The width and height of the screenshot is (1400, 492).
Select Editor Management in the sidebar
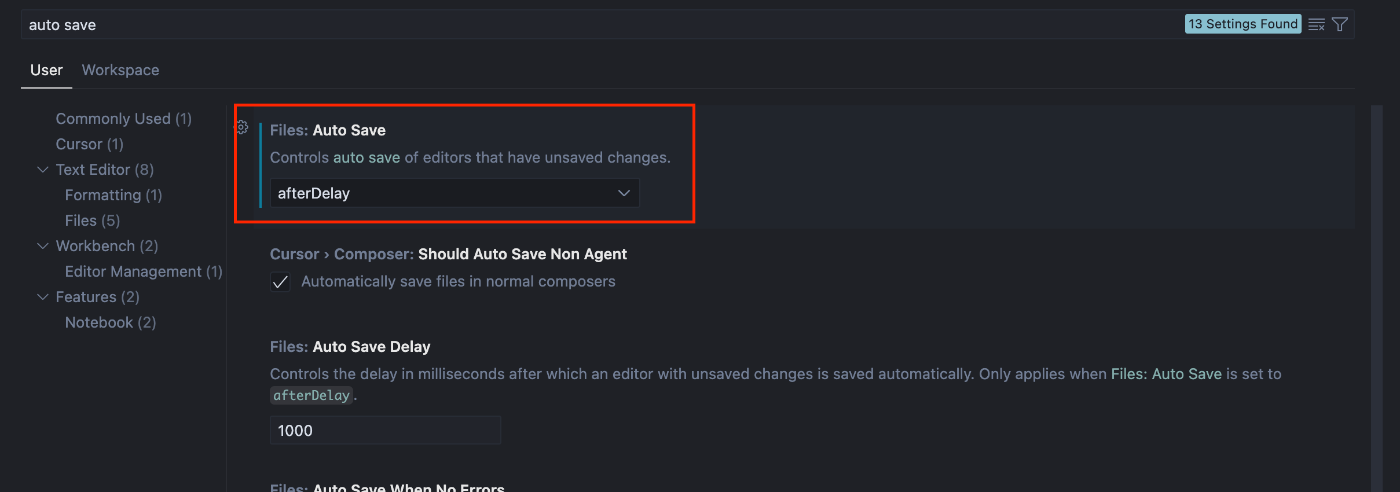[143, 272]
